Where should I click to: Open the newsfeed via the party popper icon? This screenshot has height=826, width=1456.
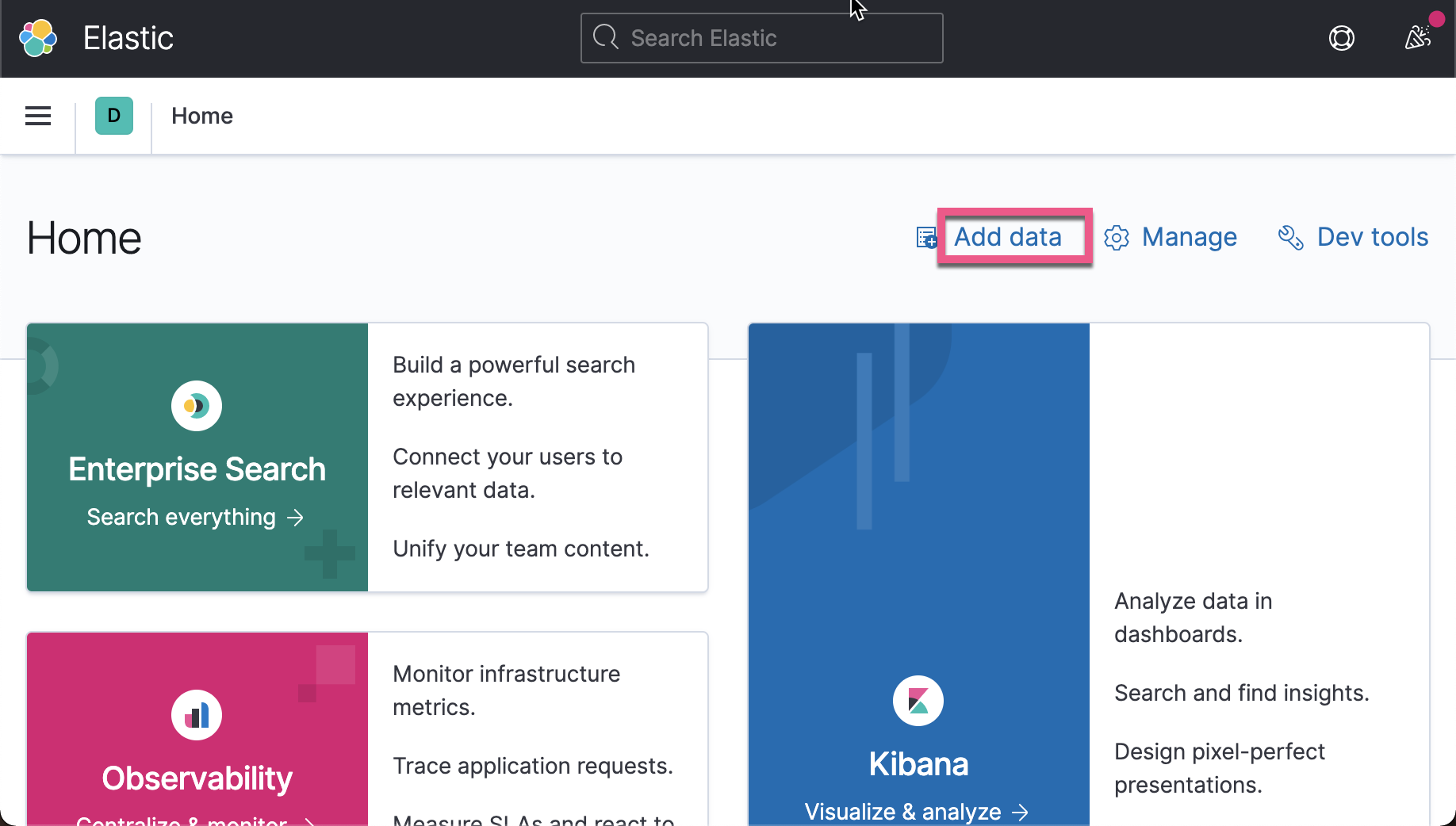[x=1419, y=37]
